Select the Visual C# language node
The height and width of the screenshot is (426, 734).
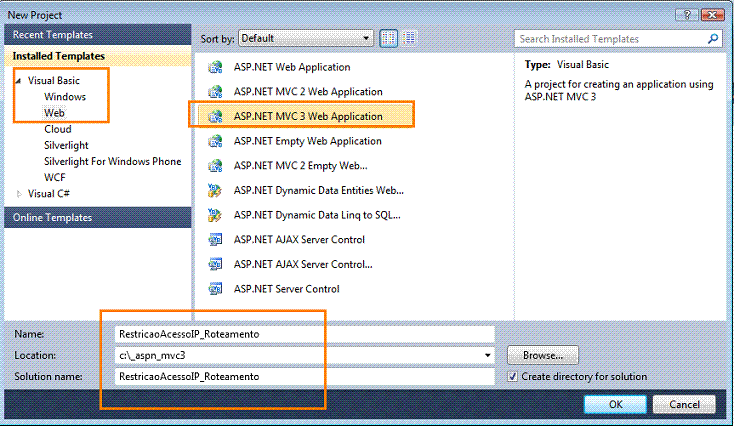[x=49, y=194]
